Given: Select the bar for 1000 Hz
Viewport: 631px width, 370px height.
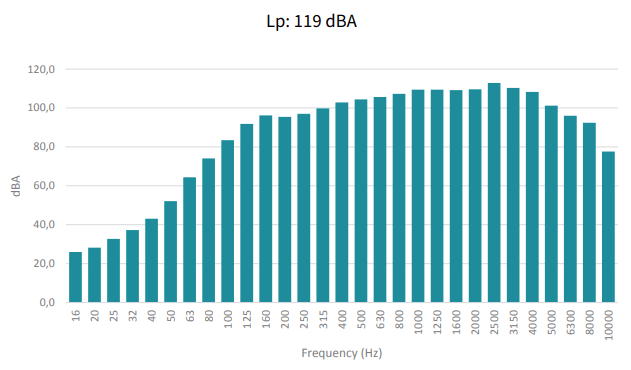Looking at the screenshot, I should [x=418, y=196].
